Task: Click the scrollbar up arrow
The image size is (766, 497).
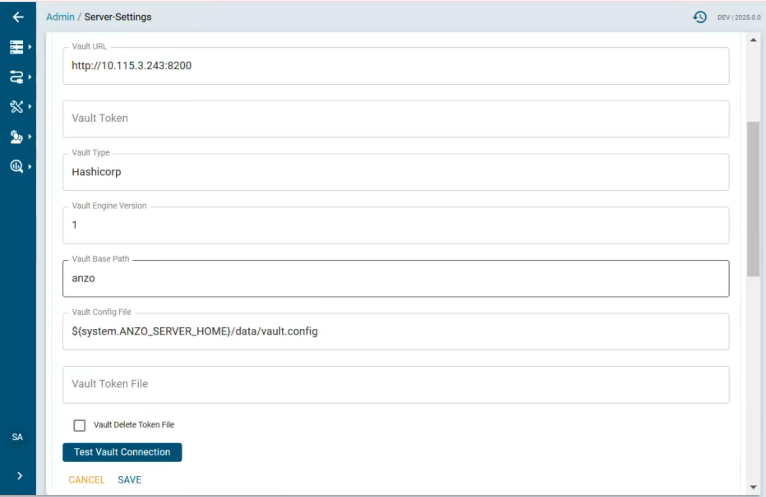Action: (x=753, y=40)
